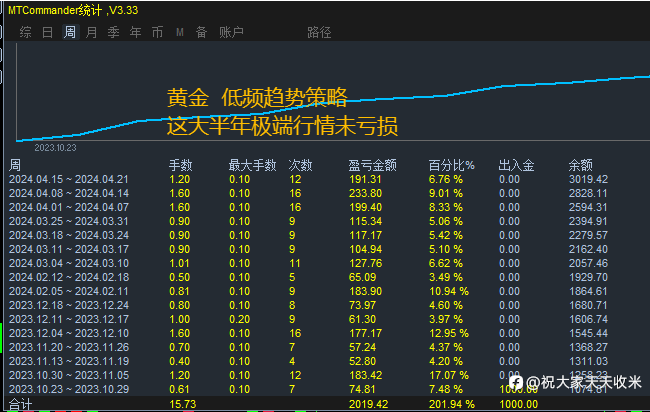Viewport: 650px width, 412px height.
Task: Click the 盈亏金额 column header
Action: coord(372,165)
